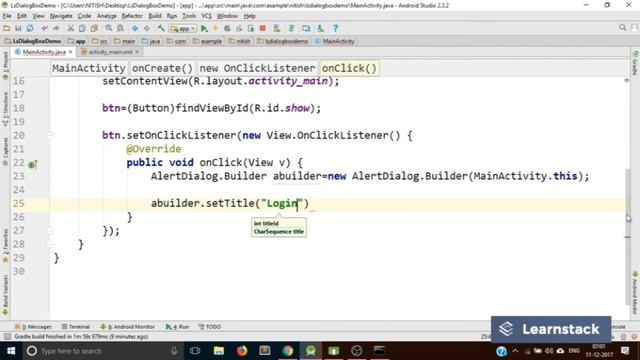This screenshot has width=640, height=360.
Task: Open the Project side panel tab
Action: point(5,65)
